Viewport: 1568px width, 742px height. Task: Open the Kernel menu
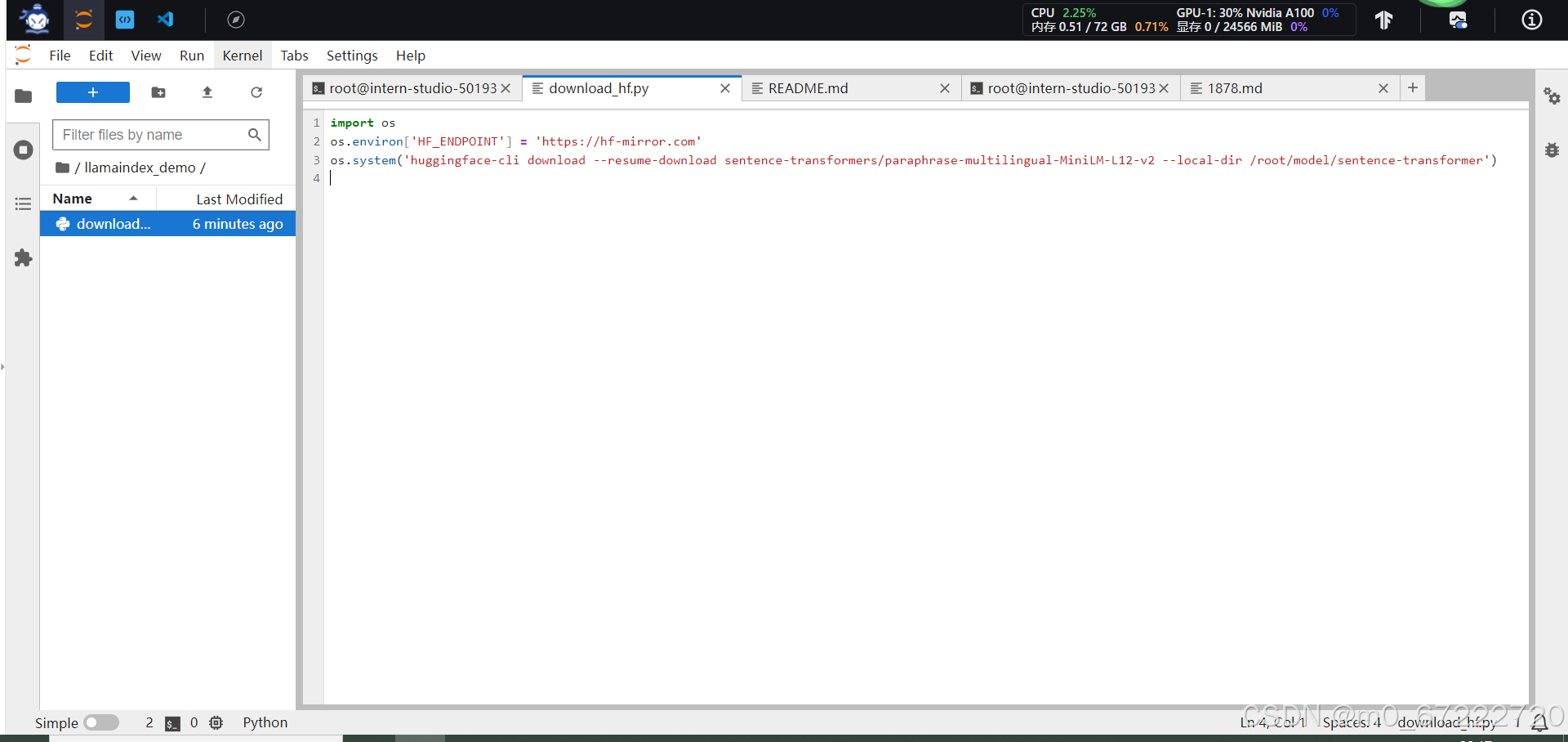[x=242, y=55]
